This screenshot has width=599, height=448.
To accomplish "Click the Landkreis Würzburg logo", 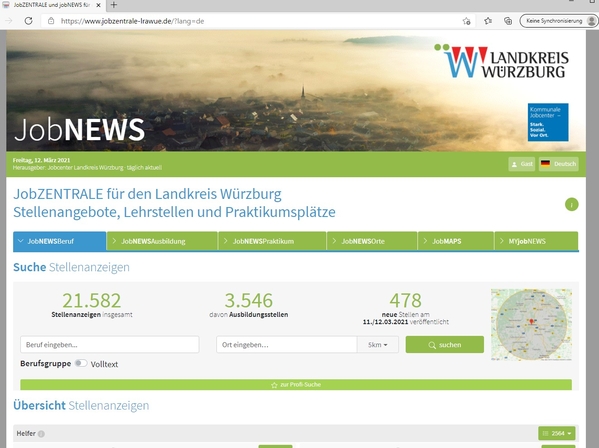I will (x=501, y=61).
